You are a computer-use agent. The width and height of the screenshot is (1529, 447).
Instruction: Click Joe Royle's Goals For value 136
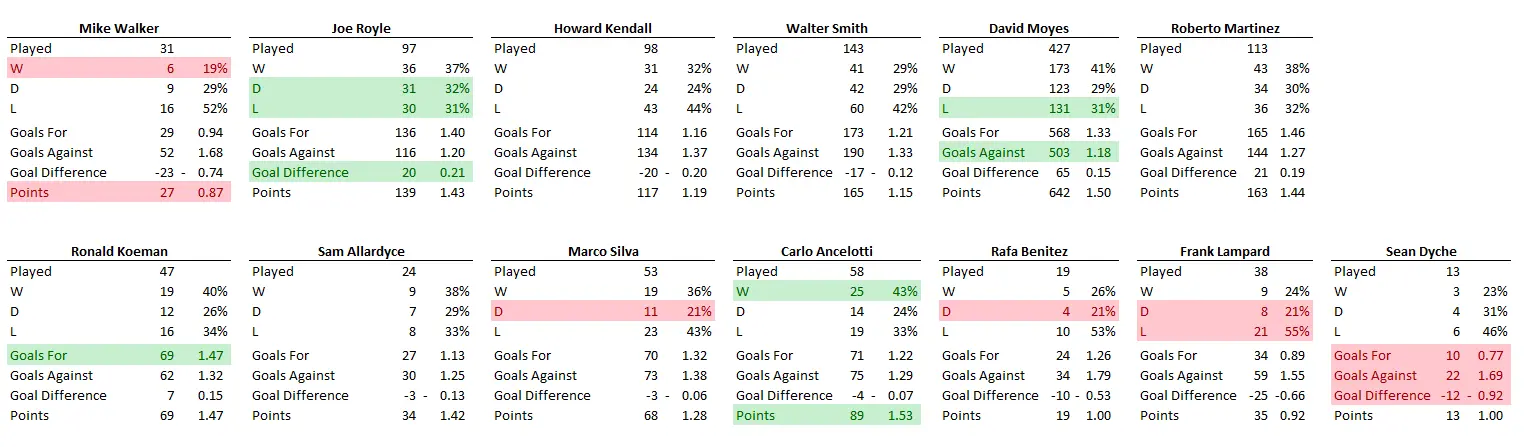(x=407, y=132)
